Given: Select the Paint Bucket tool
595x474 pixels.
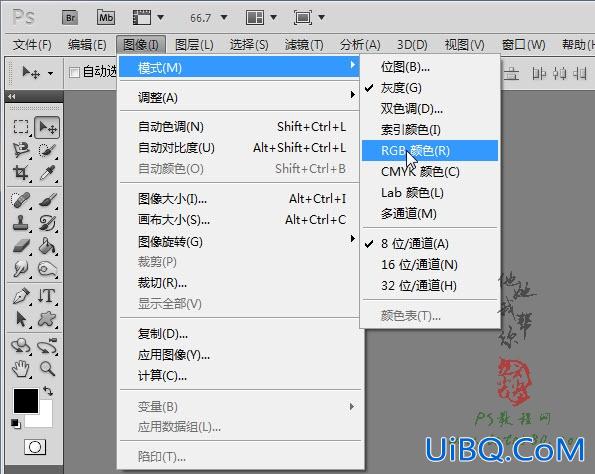Looking at the screenshot, I should [x=47, y=246].
